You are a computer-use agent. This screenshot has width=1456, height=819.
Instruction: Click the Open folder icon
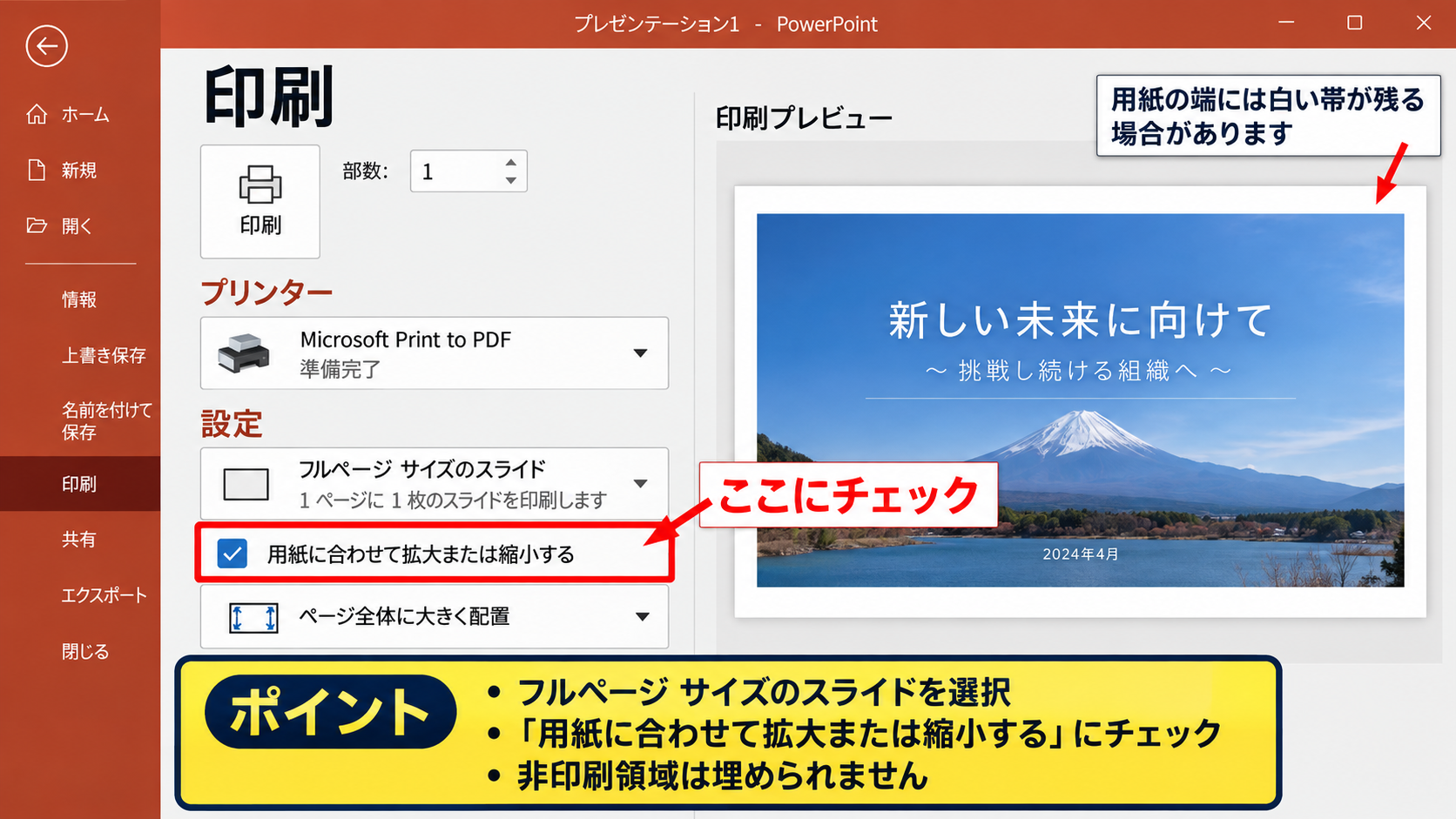[x=37, y=225]
